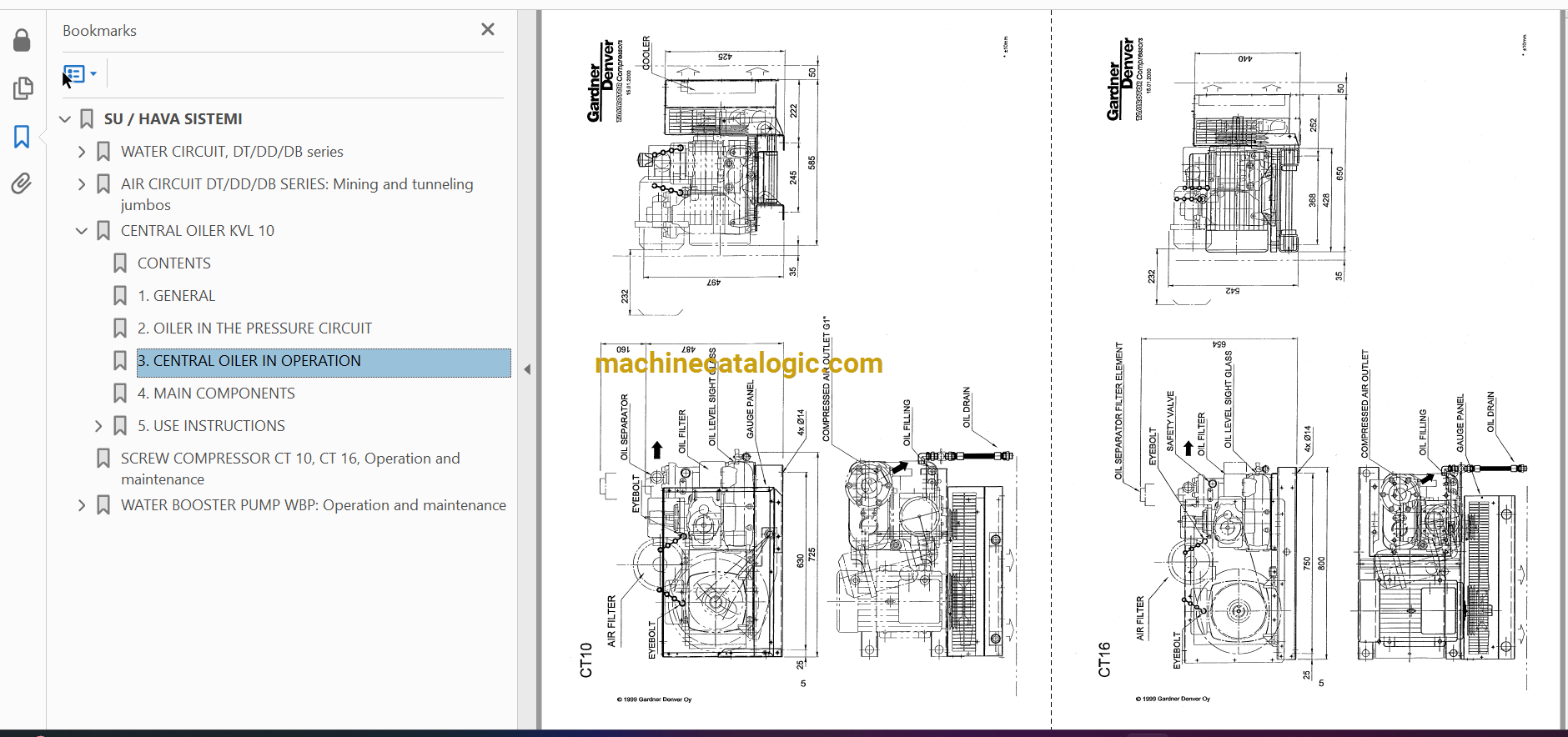Expand AIR CIRCUIT DT/DD/DB SERIES bookmark

[x=82, y=184]
